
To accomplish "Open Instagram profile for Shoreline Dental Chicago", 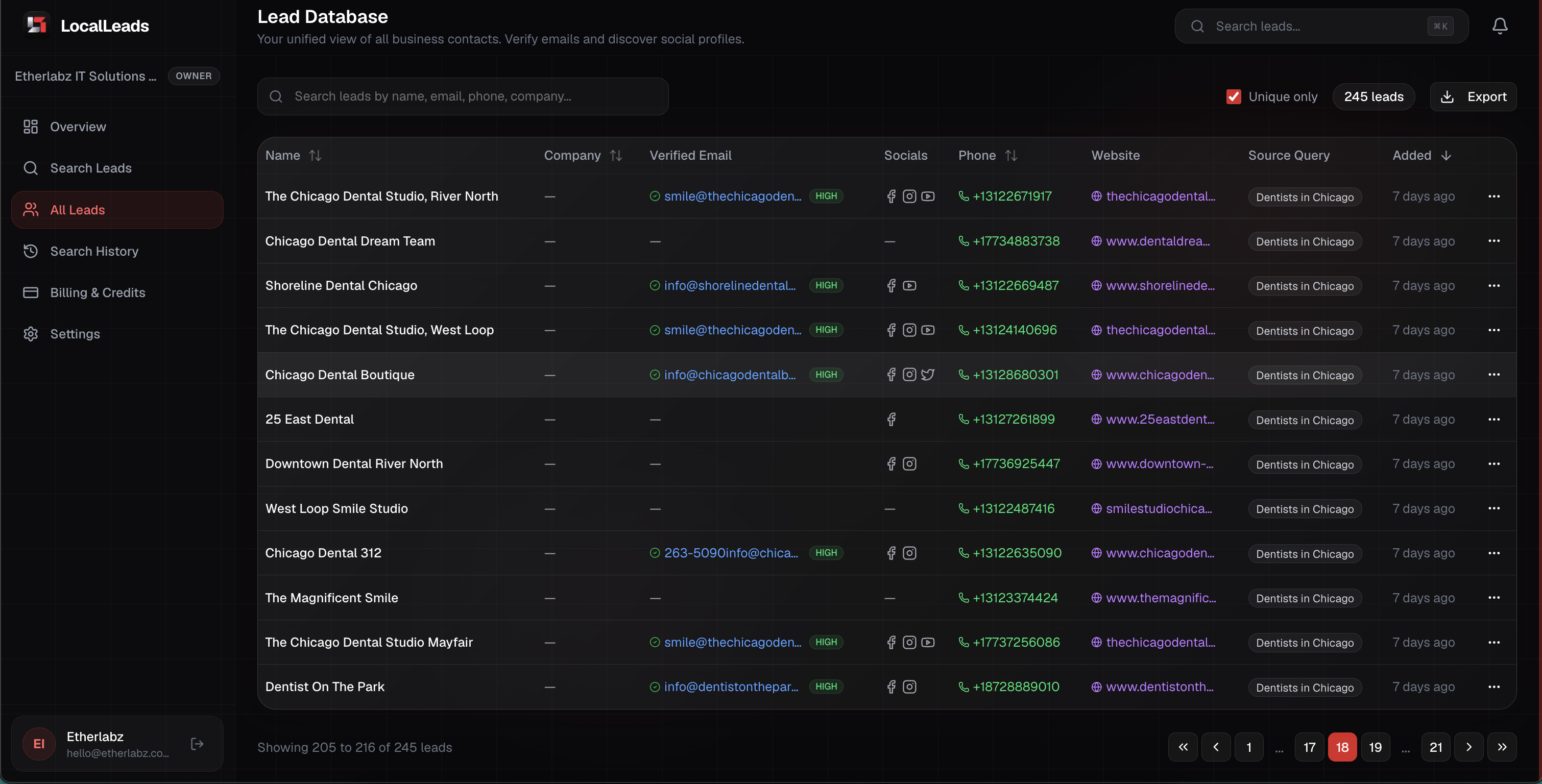I will click(x=910, y=285).
